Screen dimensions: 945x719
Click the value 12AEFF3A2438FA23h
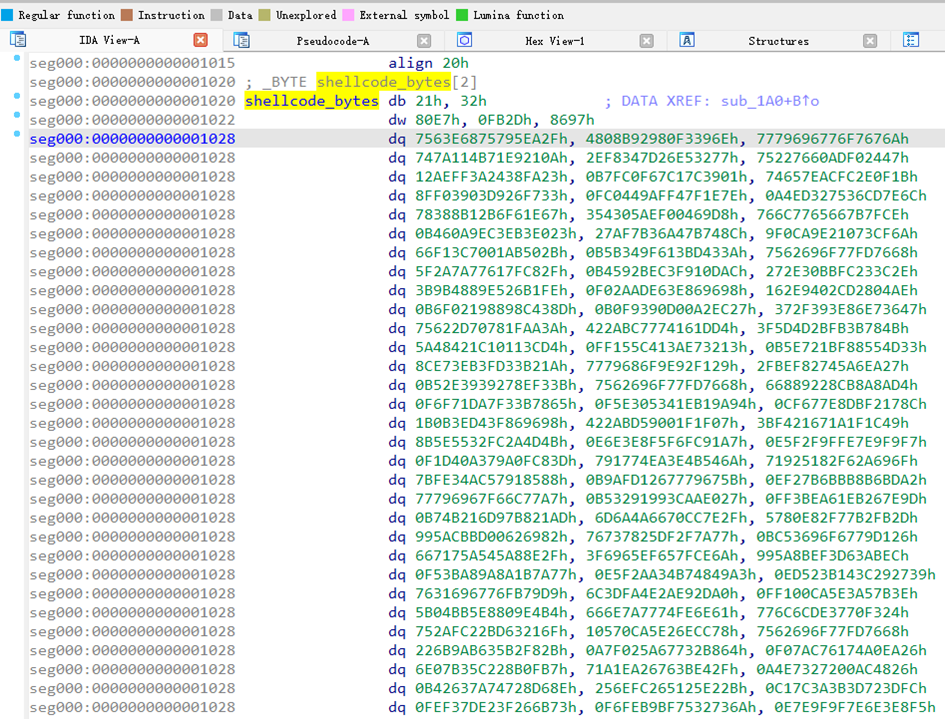[491, 177]
